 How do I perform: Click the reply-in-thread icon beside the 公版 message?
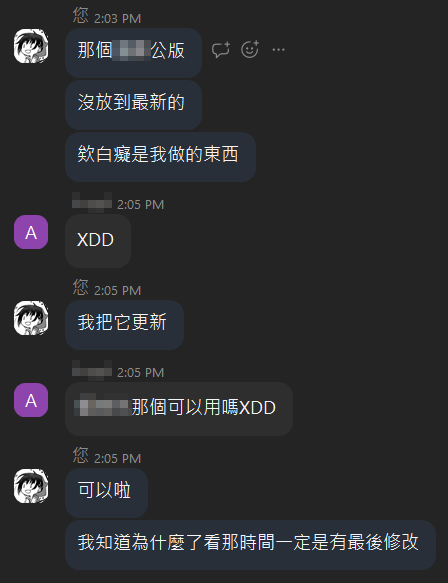click(221, 49)
